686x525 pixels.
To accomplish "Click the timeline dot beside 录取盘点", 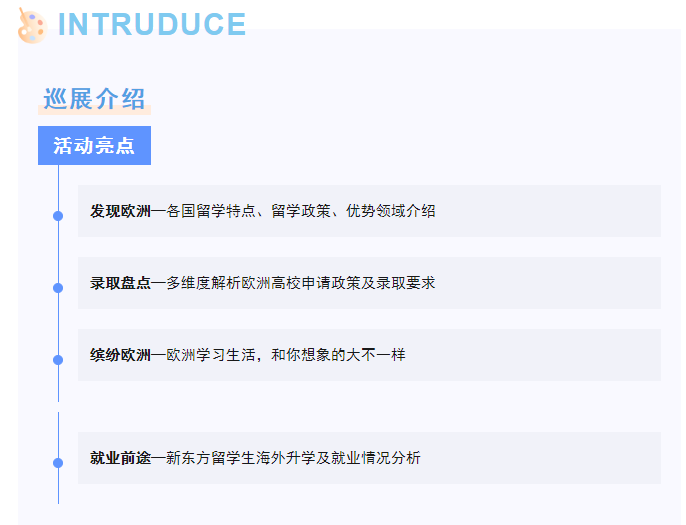I will point(58,288).
